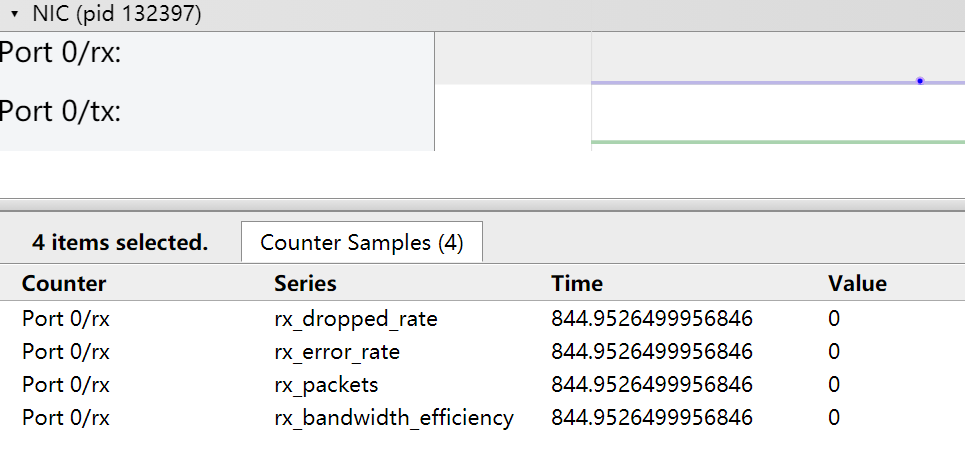Select the NIC (pid 132397) header label
The image size is (965, 451).
pos(116,14)
